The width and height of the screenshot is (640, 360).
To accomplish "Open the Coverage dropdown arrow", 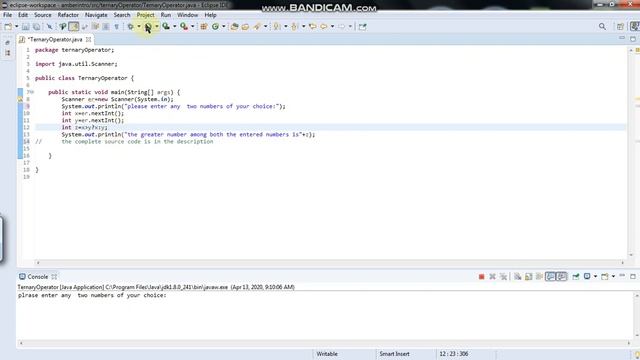I will coord(175,27).
